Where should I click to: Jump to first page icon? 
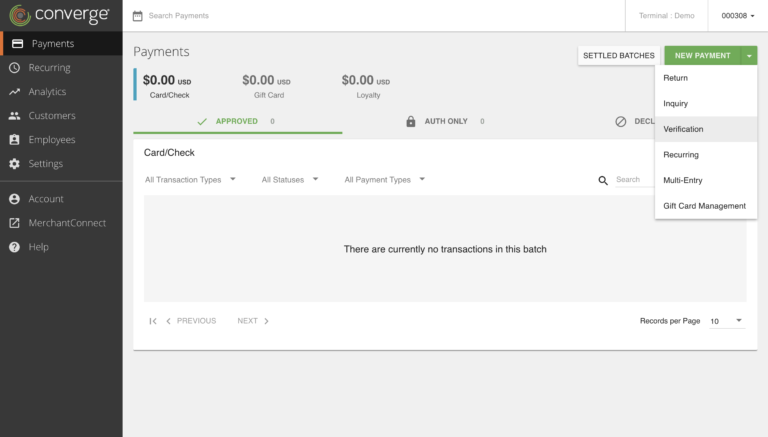153,321
